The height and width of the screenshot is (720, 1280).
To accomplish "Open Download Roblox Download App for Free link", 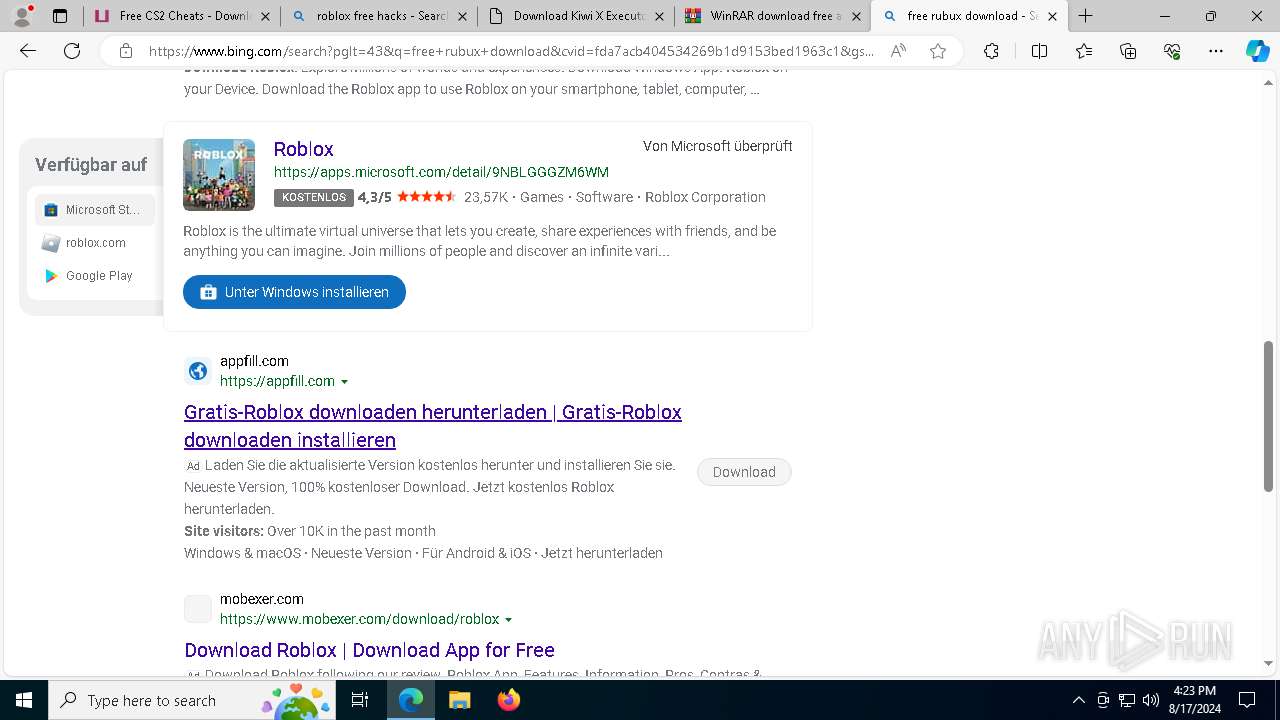I will click(369, 650).
